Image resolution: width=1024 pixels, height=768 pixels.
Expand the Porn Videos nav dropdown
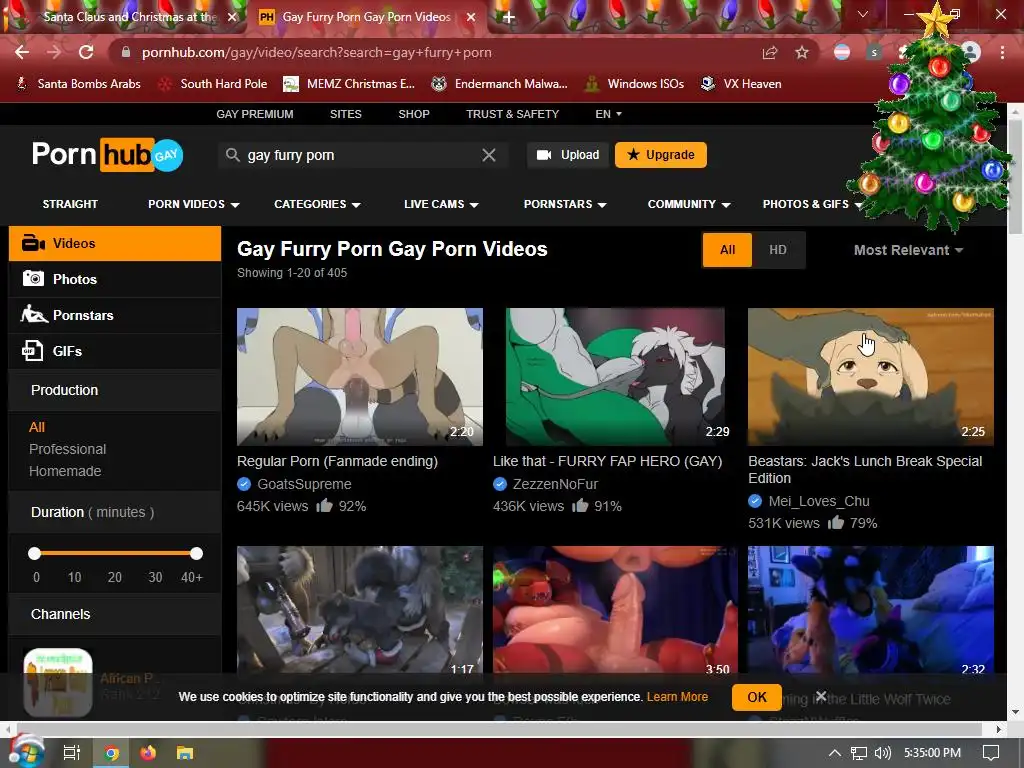point(193,204)
